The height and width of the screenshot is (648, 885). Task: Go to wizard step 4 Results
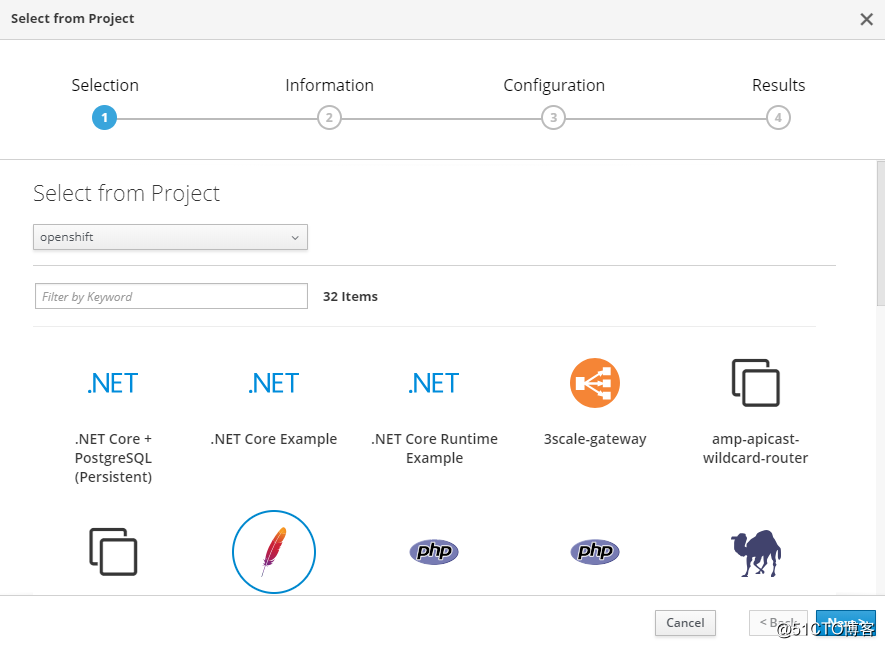[778, 118]
